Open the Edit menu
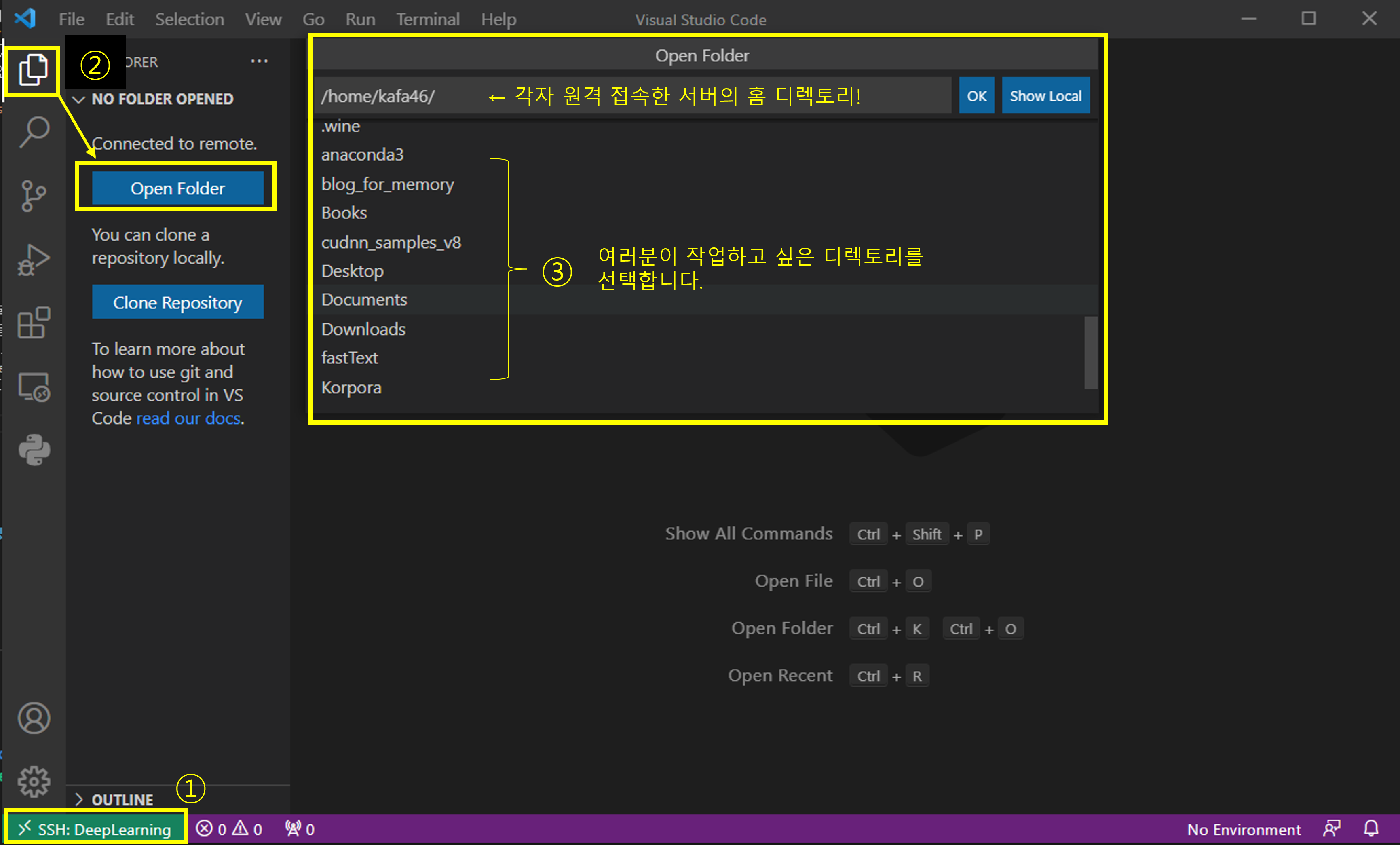The image size is (1400, 845). click(119, 19)
